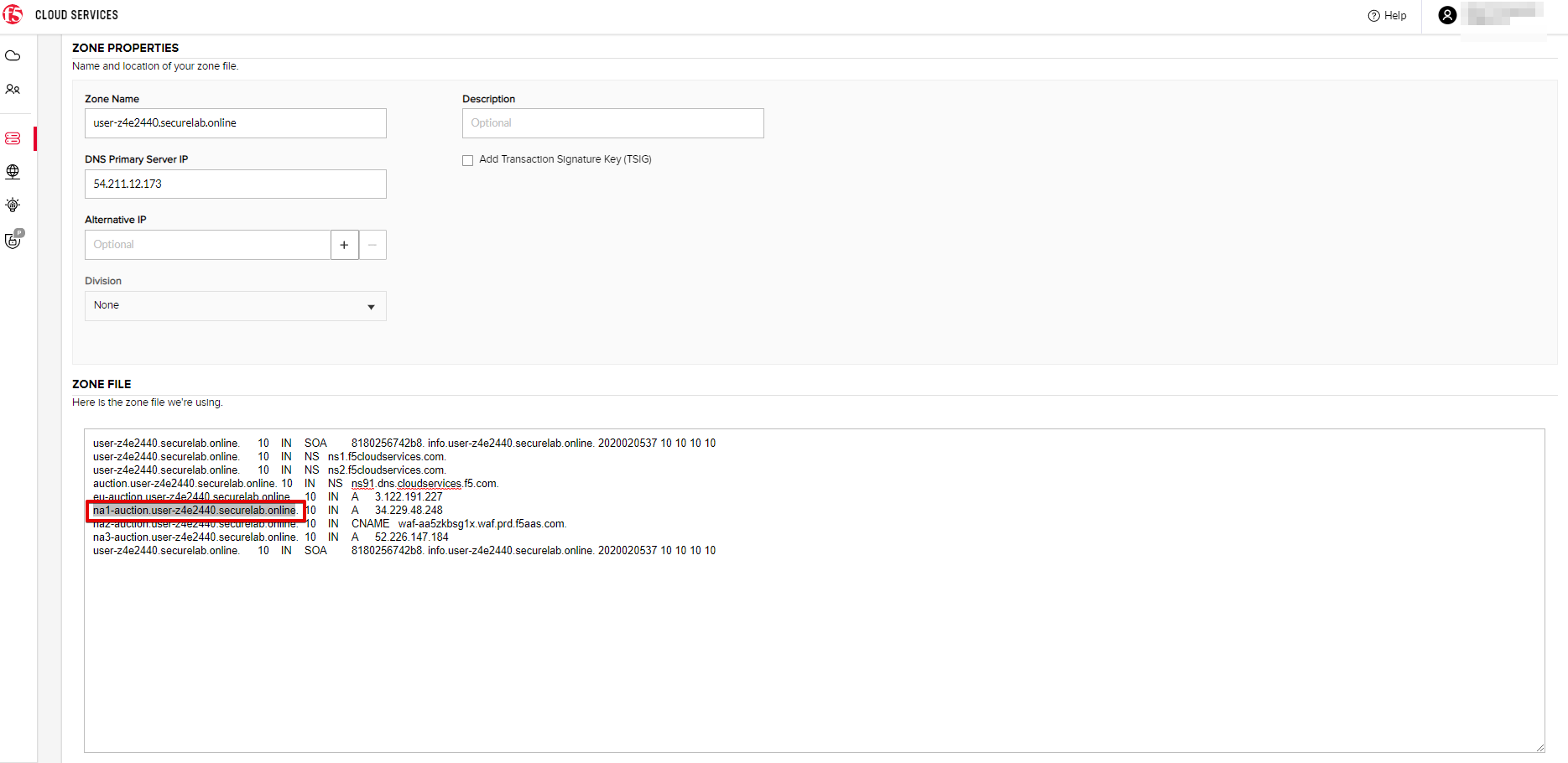1568x763 pixels.
Task: Click highlighted na1-auction.user-z4e2440.securelab.online. record
Action: (195, 510)
